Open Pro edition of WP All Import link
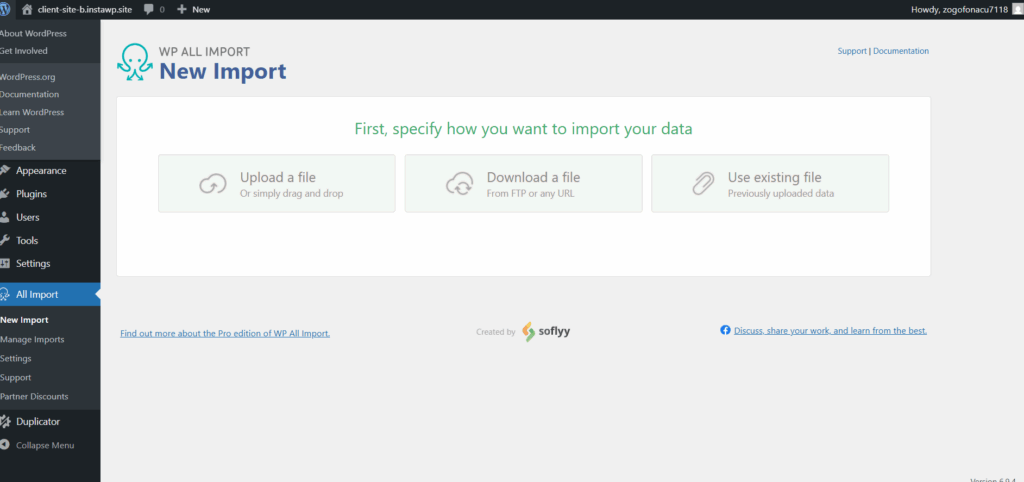 coord(225,333)
